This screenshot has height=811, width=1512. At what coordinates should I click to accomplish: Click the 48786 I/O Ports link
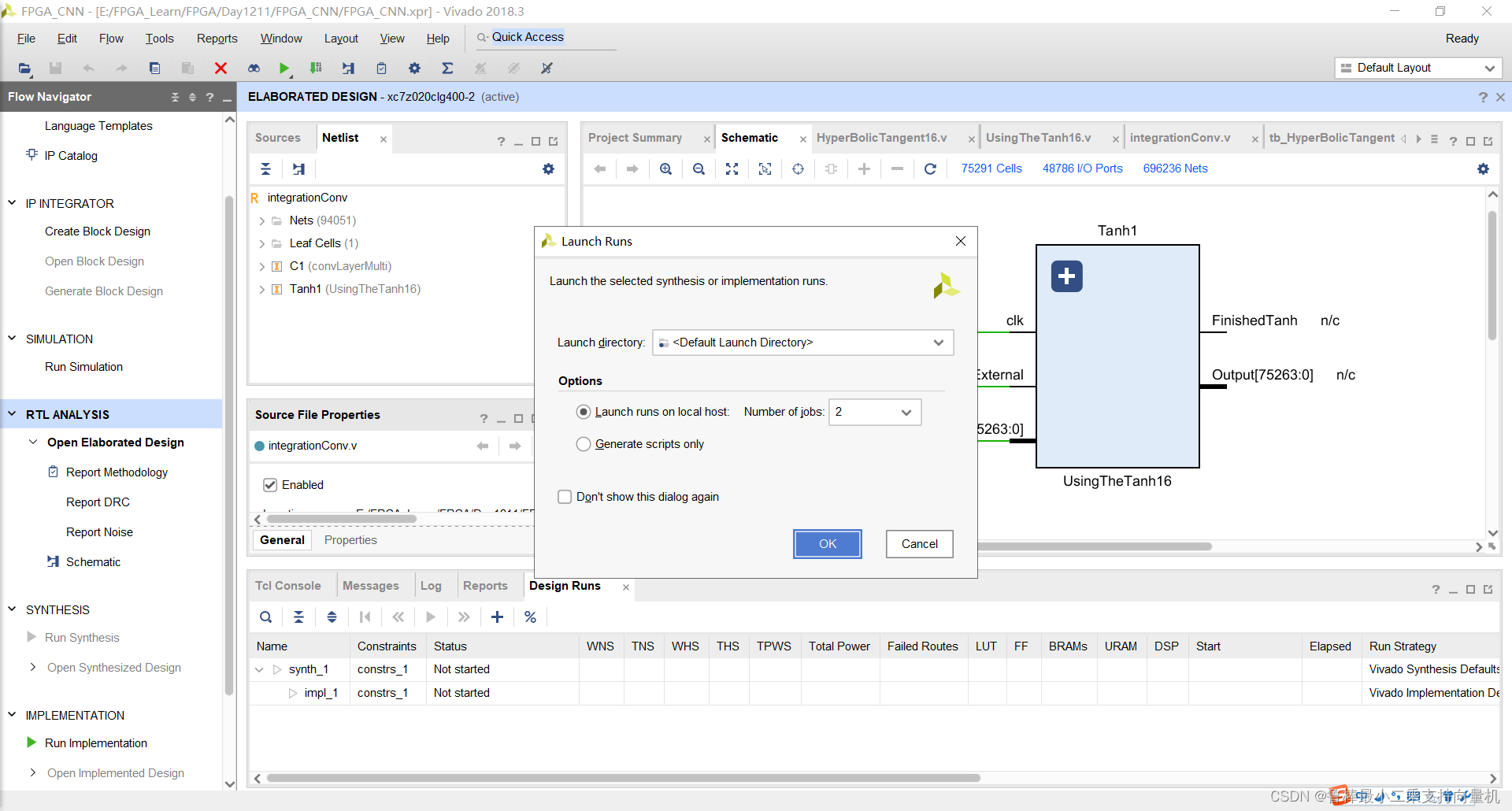pyautogui.click(x=1083, y=168)
